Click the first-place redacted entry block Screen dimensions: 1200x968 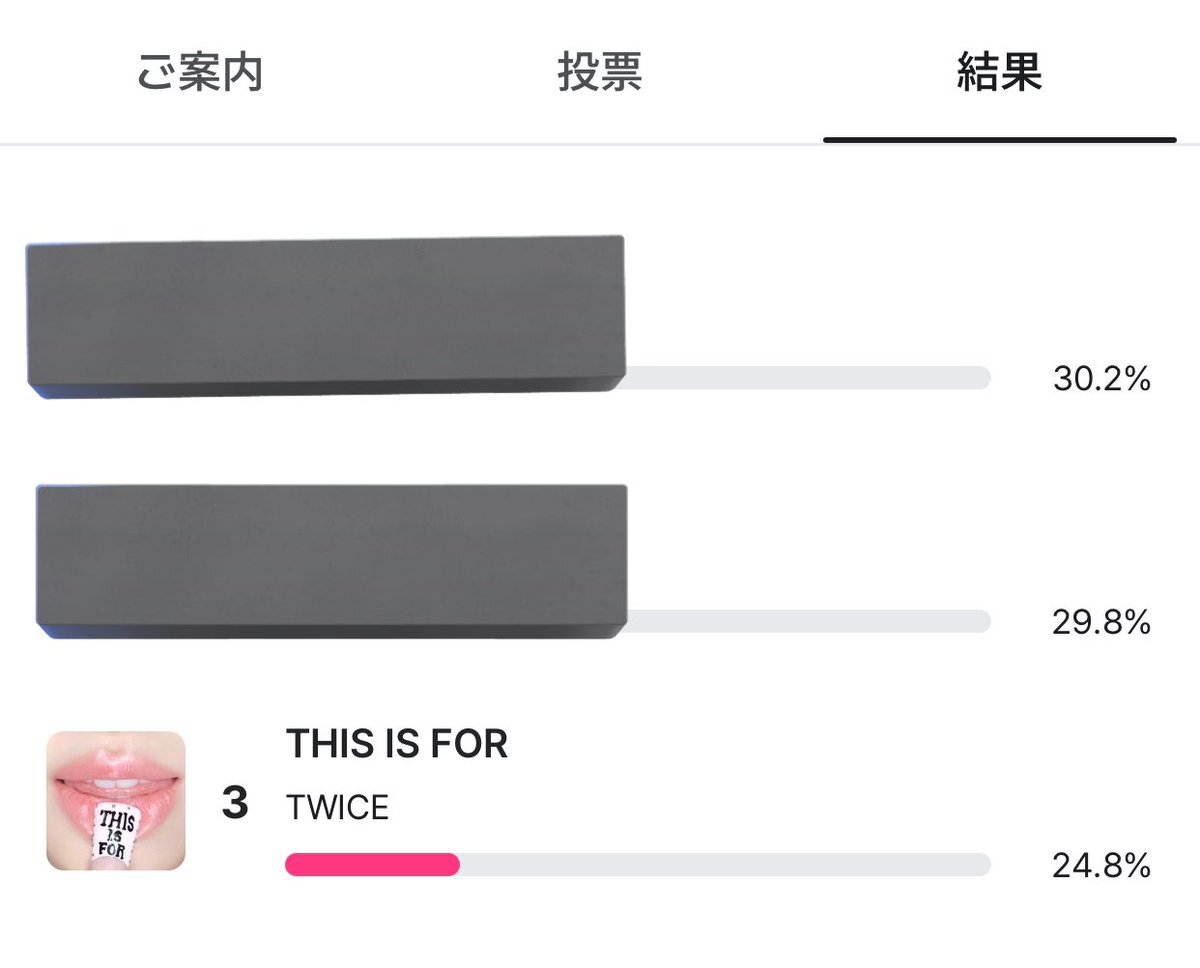tap(325, 317)
